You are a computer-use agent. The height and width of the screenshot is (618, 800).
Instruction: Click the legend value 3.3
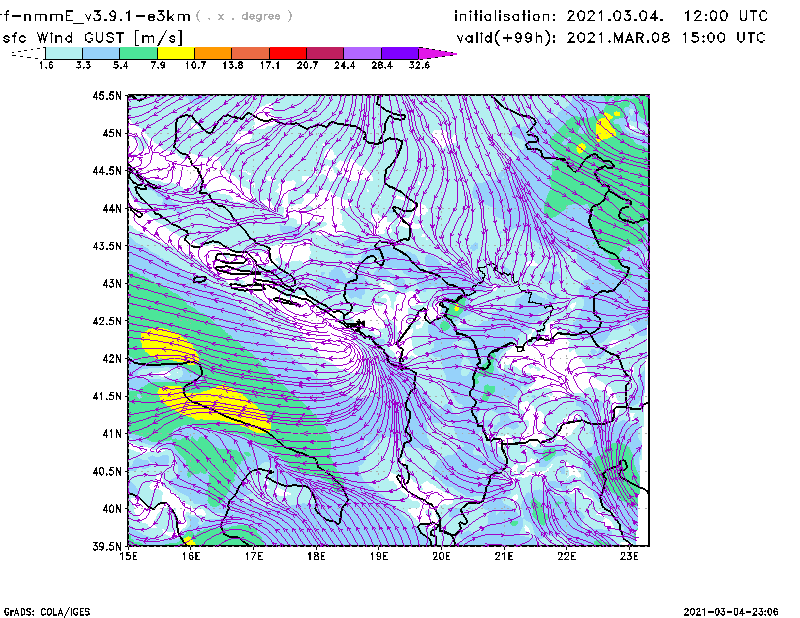83,65
